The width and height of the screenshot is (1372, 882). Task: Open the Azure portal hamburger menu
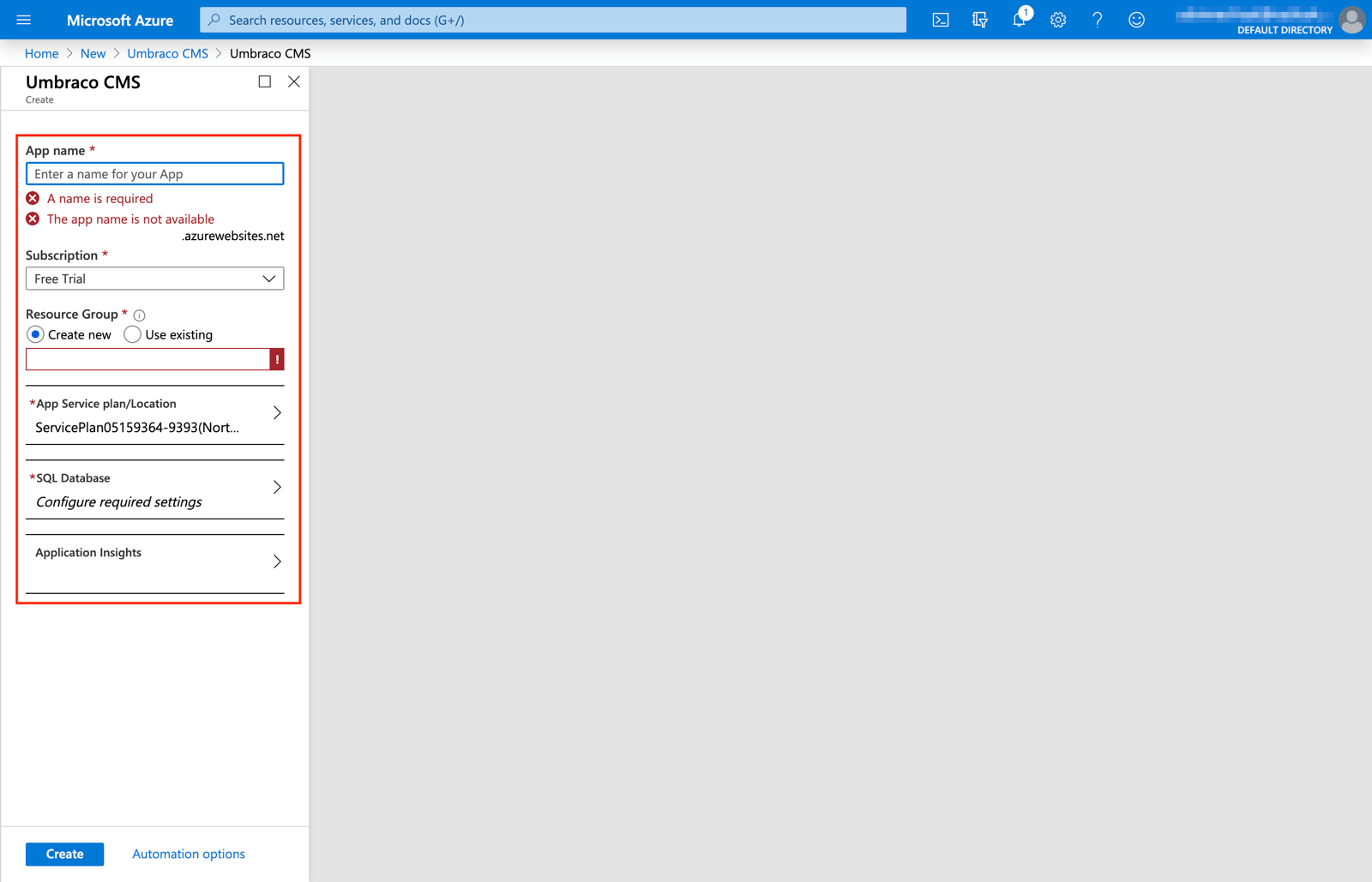(x=24, y=20)
